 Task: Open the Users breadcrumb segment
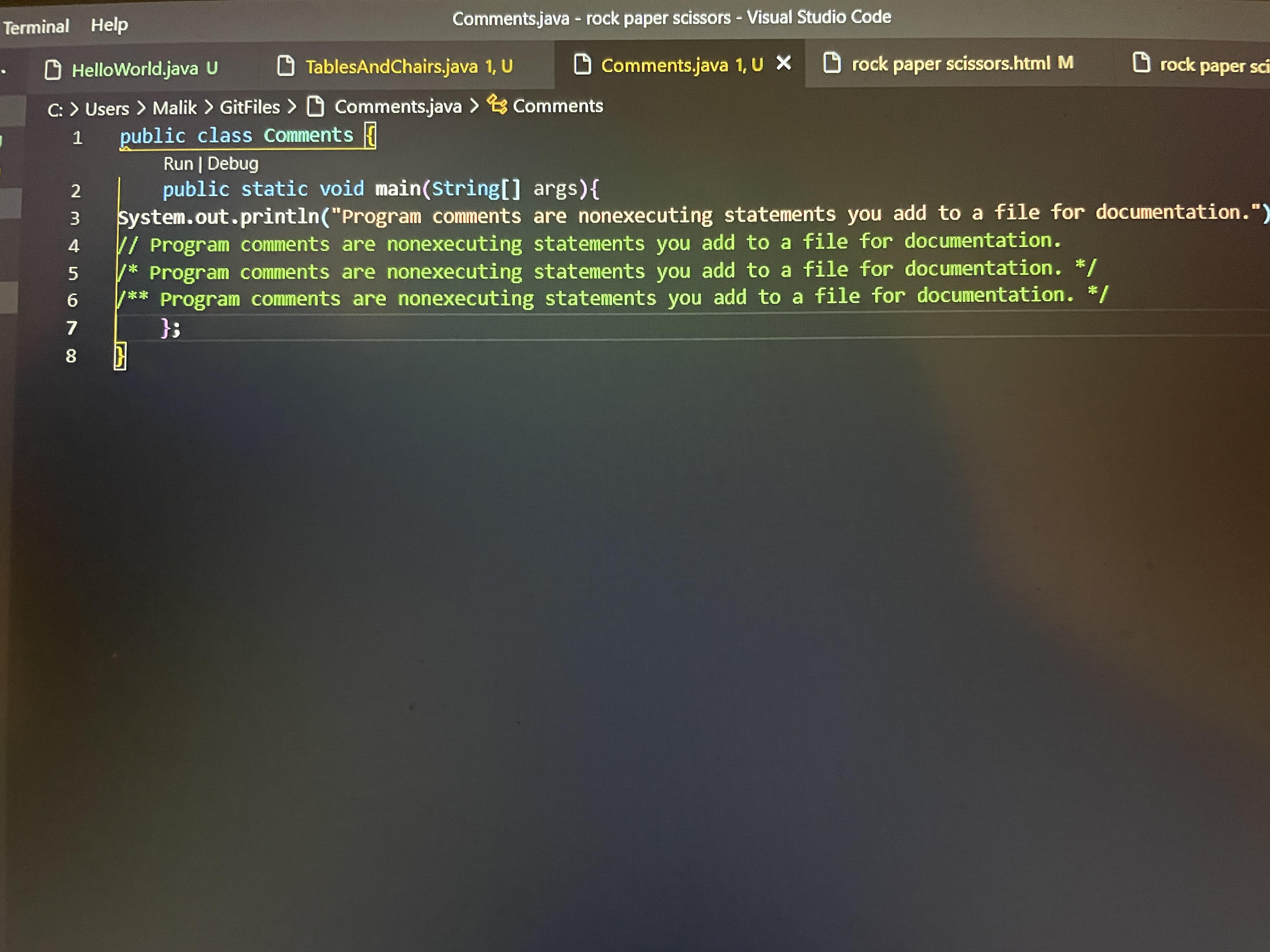(107, 109)
